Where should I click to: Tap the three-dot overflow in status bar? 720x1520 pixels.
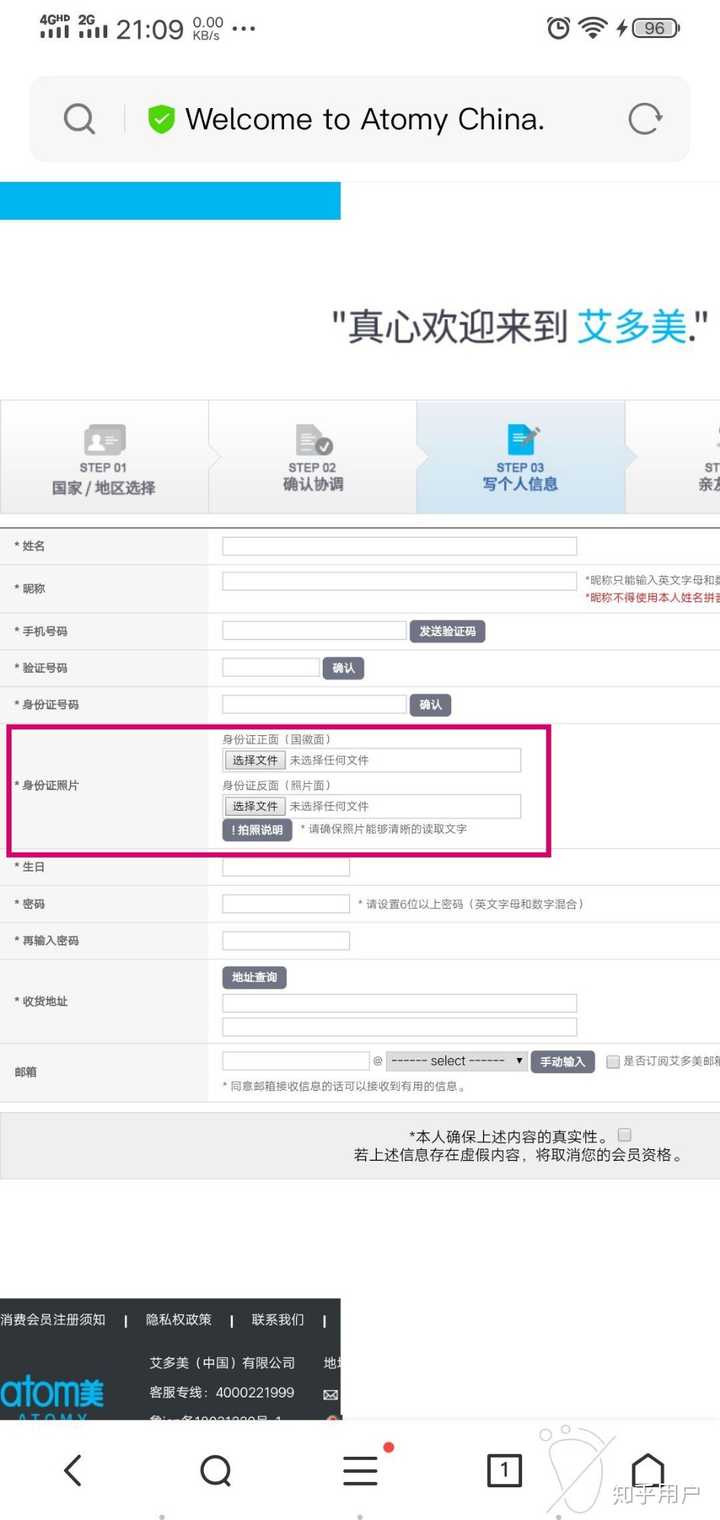coord(244,29)
